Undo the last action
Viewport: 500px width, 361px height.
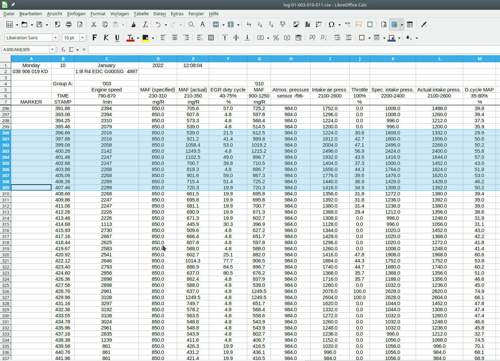[x=158, y=24]
